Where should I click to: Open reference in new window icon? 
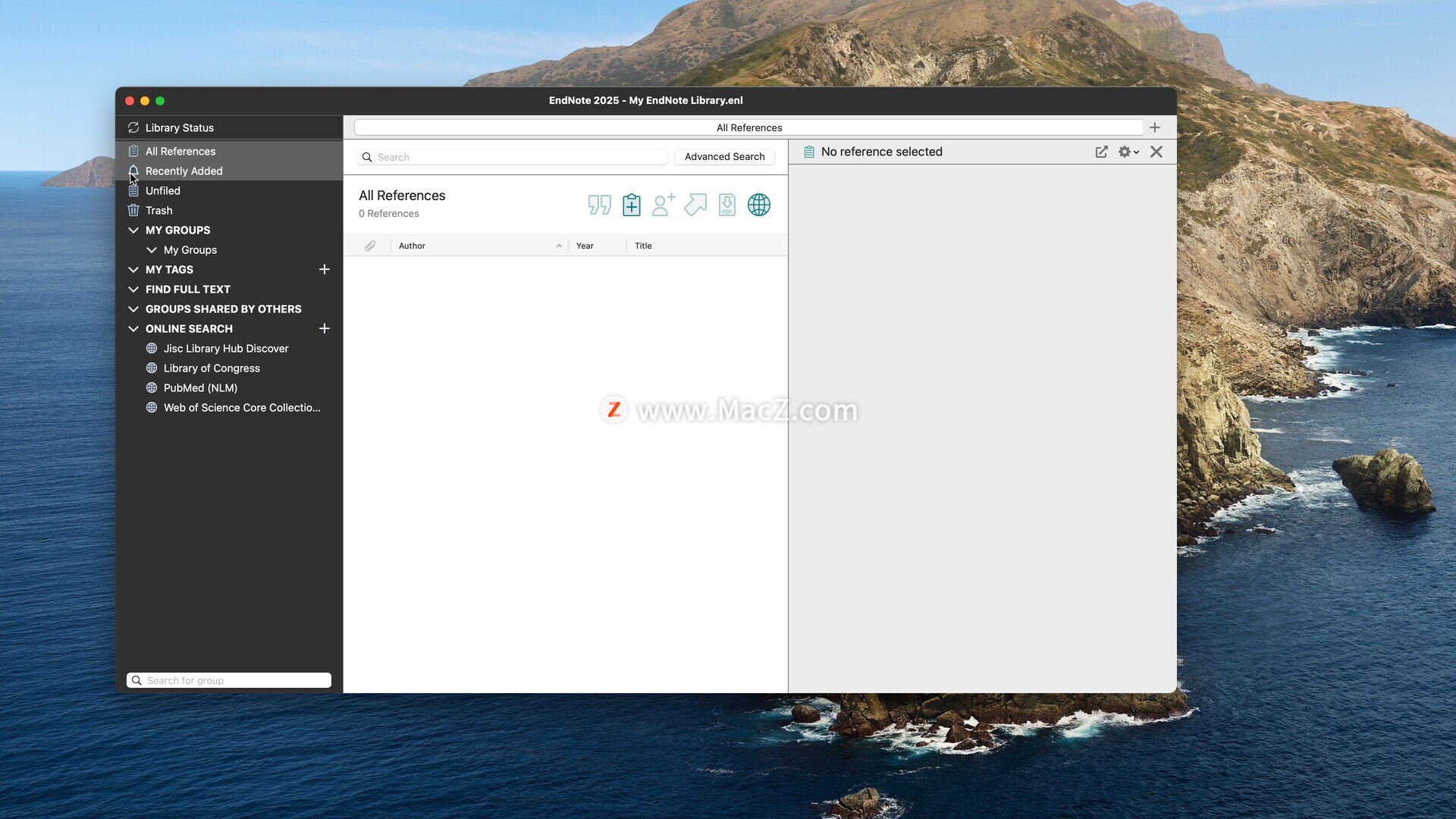point(1102,152)
